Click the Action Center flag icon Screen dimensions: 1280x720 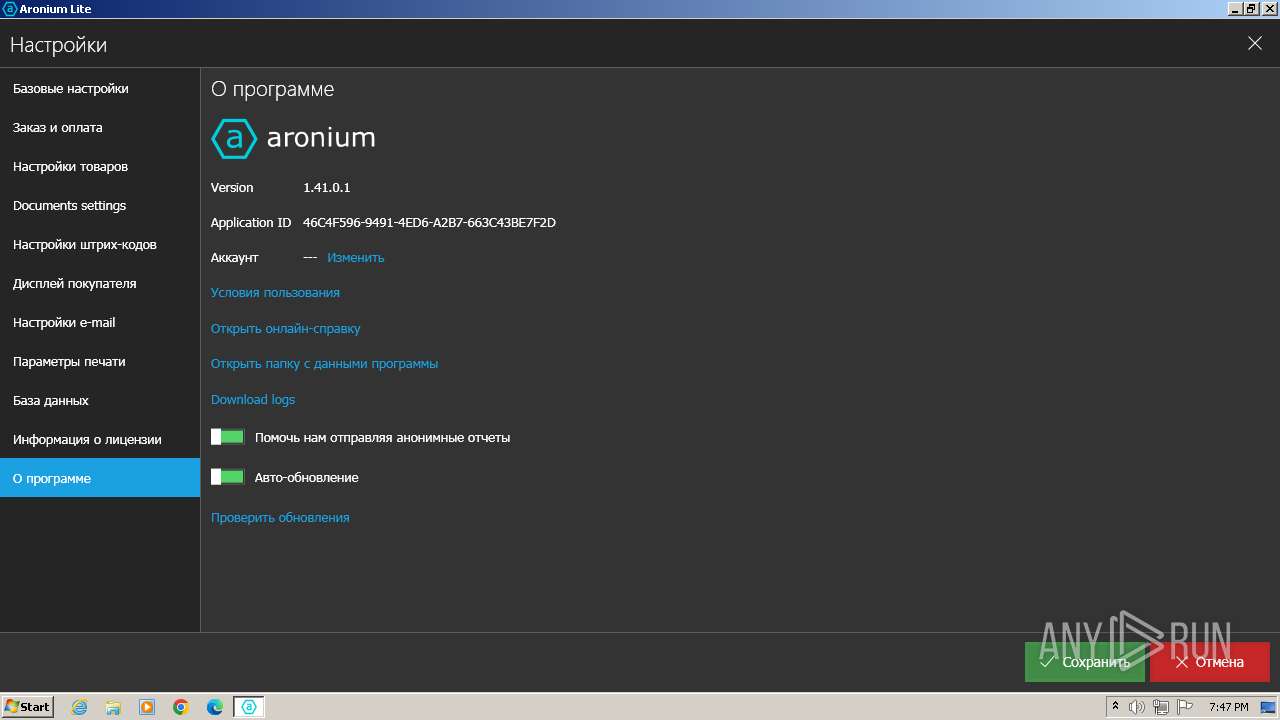1184,707
